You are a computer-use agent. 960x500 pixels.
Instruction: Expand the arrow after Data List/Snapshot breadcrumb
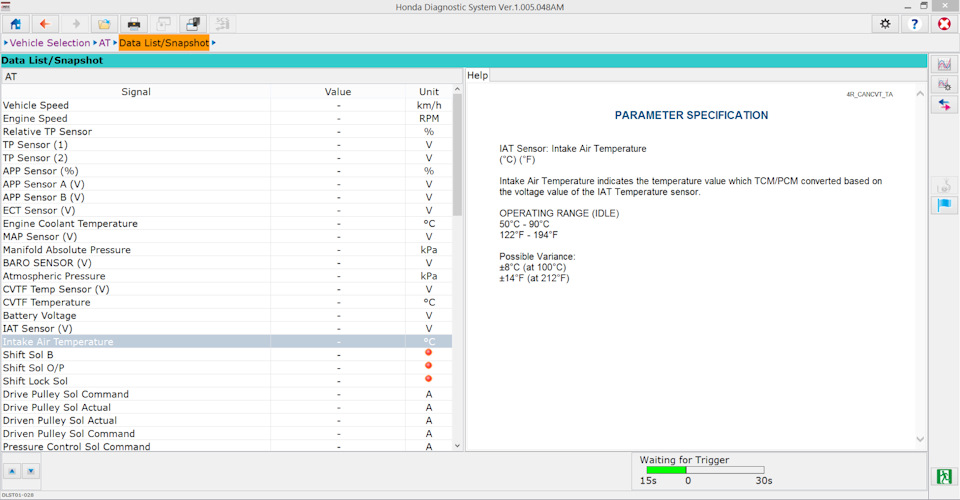(214, 43)
